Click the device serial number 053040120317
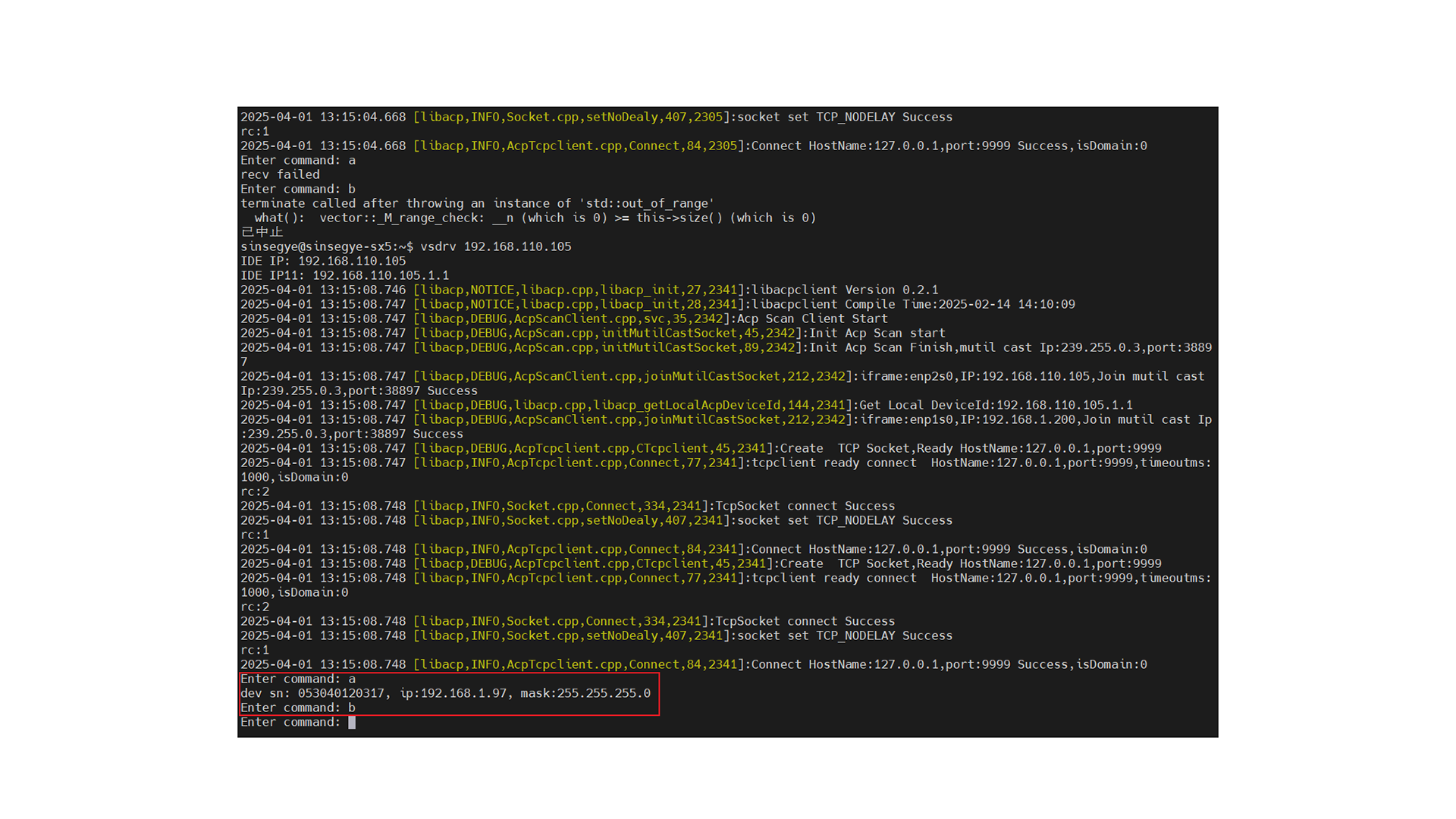Screen dimensions: 1456x819 pyautogui.click(x=340, y=693)
